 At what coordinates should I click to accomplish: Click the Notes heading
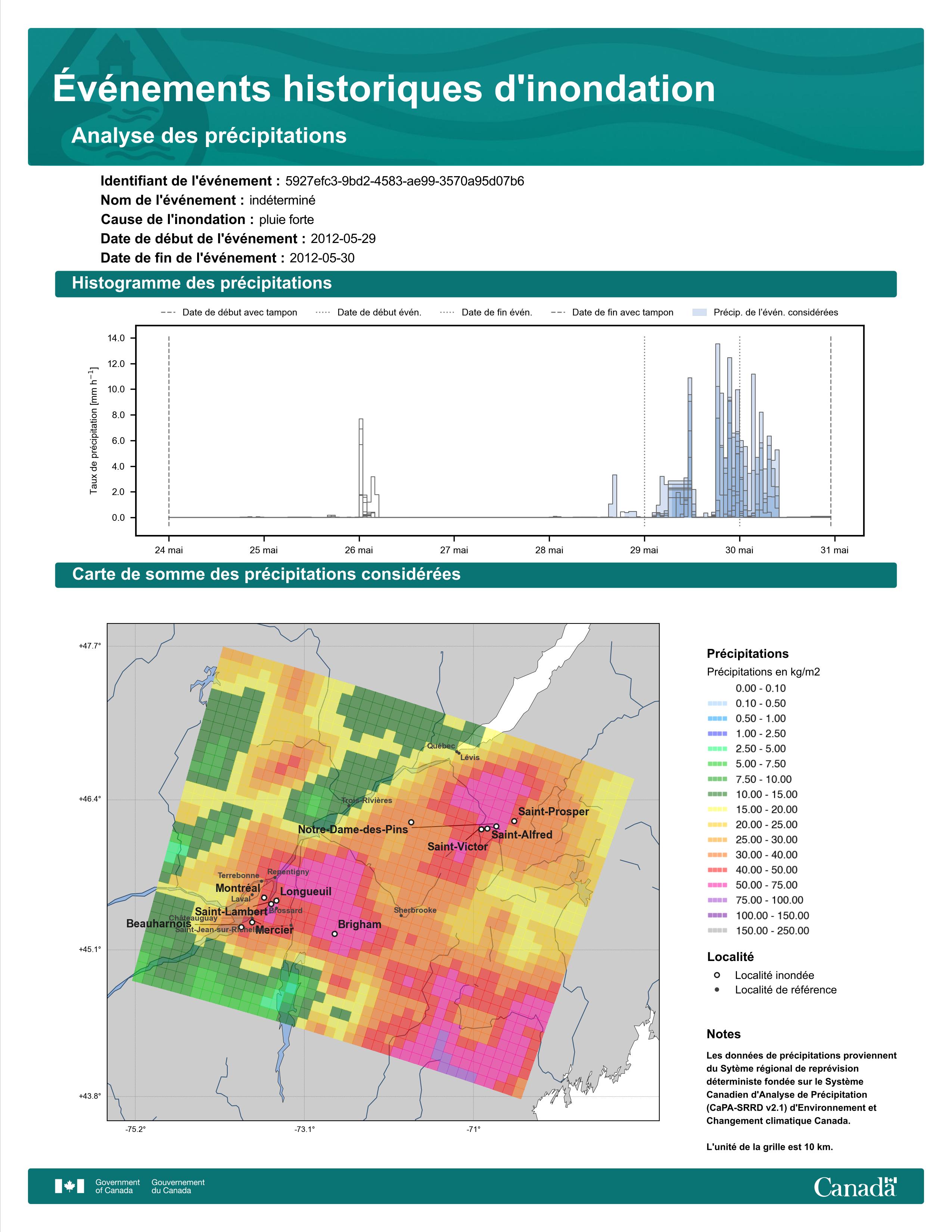point(724,1034)
